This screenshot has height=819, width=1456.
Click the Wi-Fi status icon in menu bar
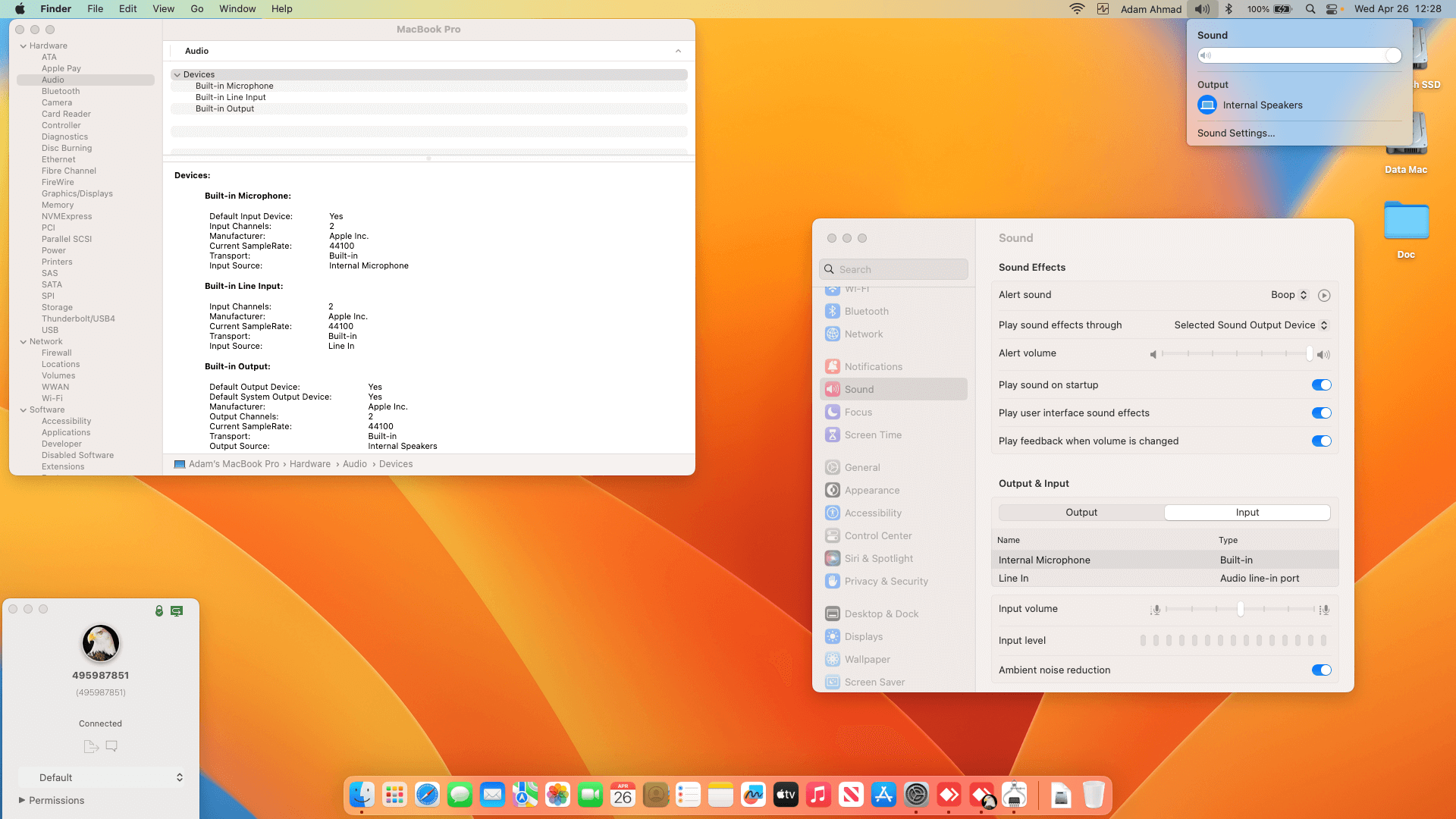1077,9
